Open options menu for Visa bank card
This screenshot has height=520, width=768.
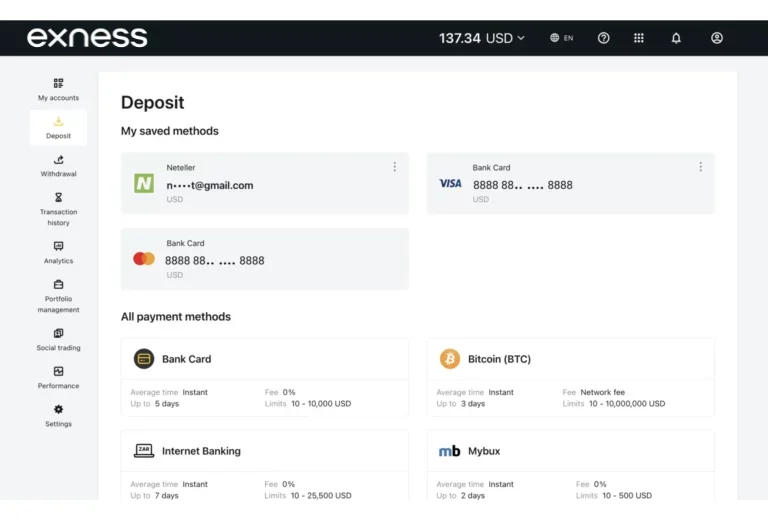point(700,167)
